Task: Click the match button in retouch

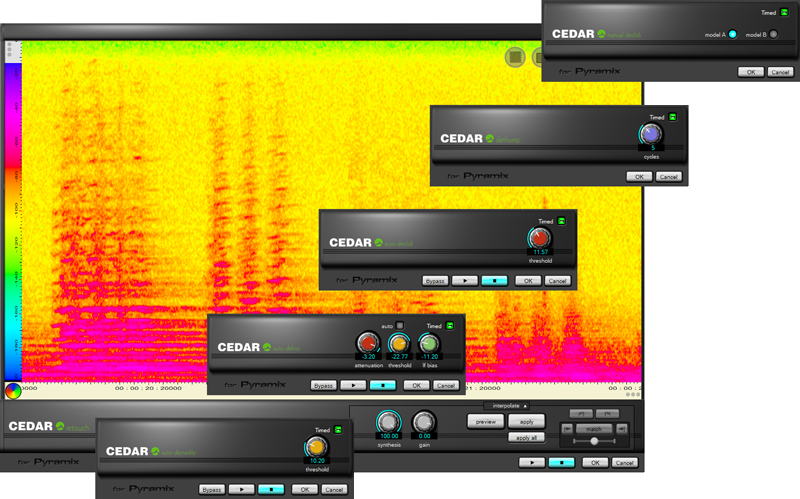Action: pyautogui.click(x=594, y=429)
